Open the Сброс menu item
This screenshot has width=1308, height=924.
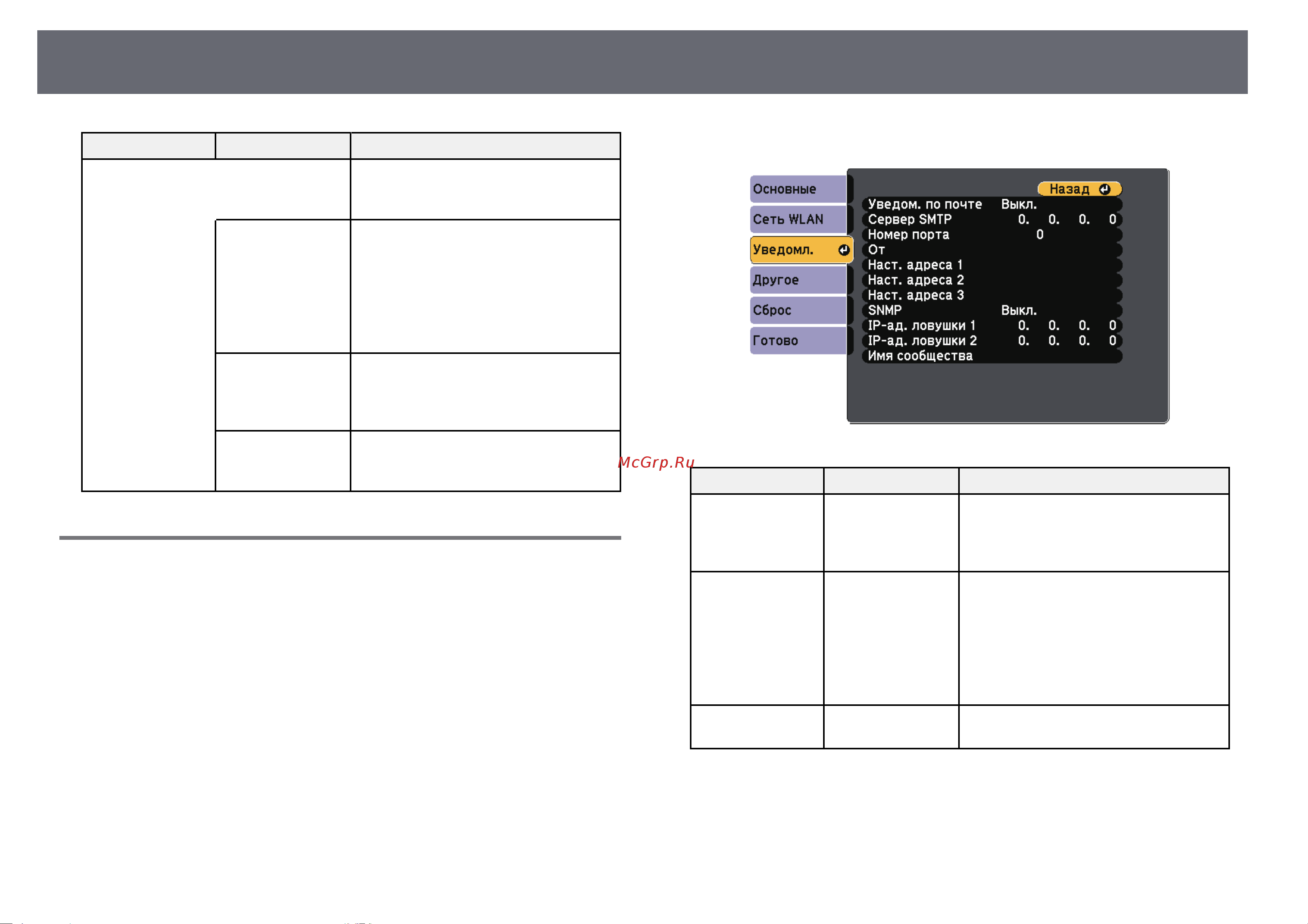798,310
